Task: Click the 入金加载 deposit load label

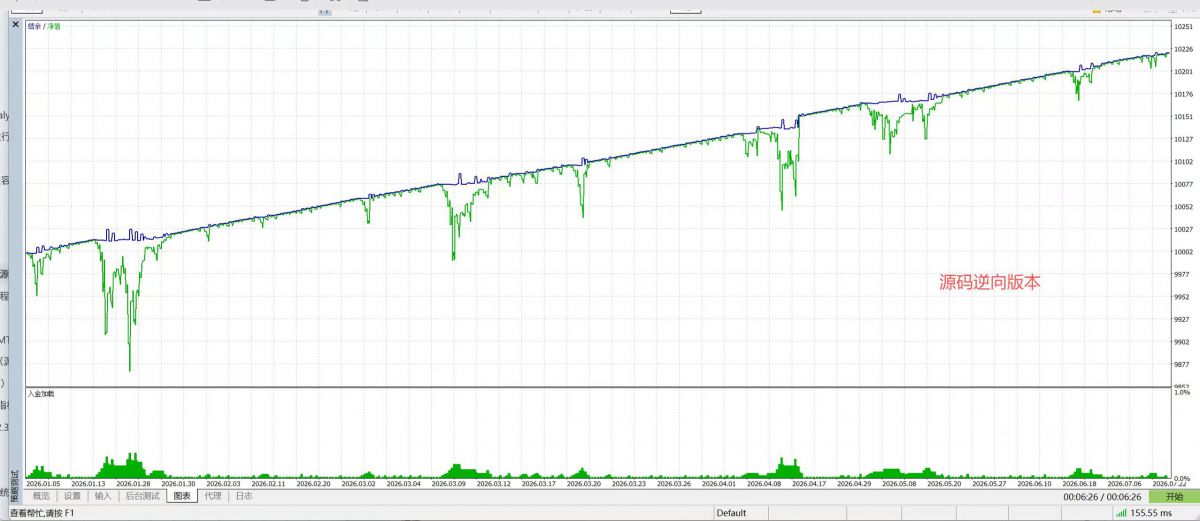Action: point(41,394)
